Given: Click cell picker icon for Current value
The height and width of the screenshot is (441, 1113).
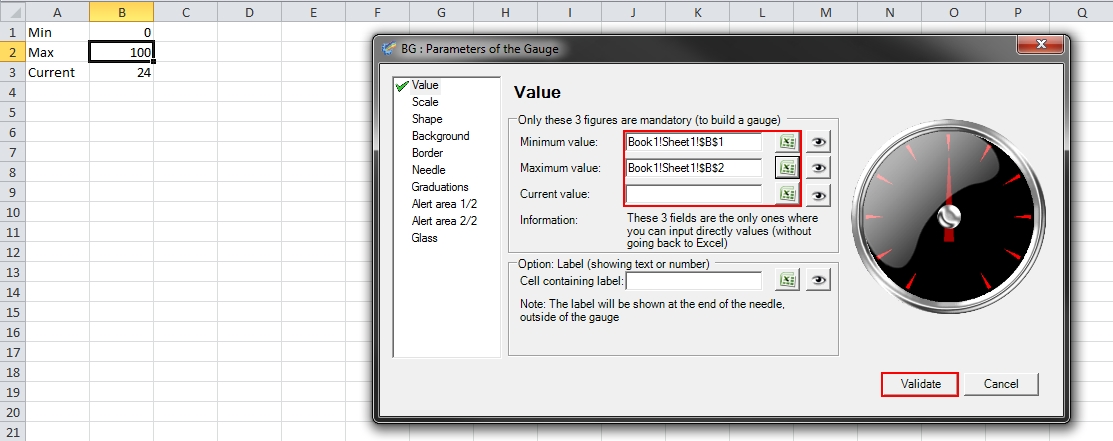Looking at the screenshot, I should (x=787, y=194).
